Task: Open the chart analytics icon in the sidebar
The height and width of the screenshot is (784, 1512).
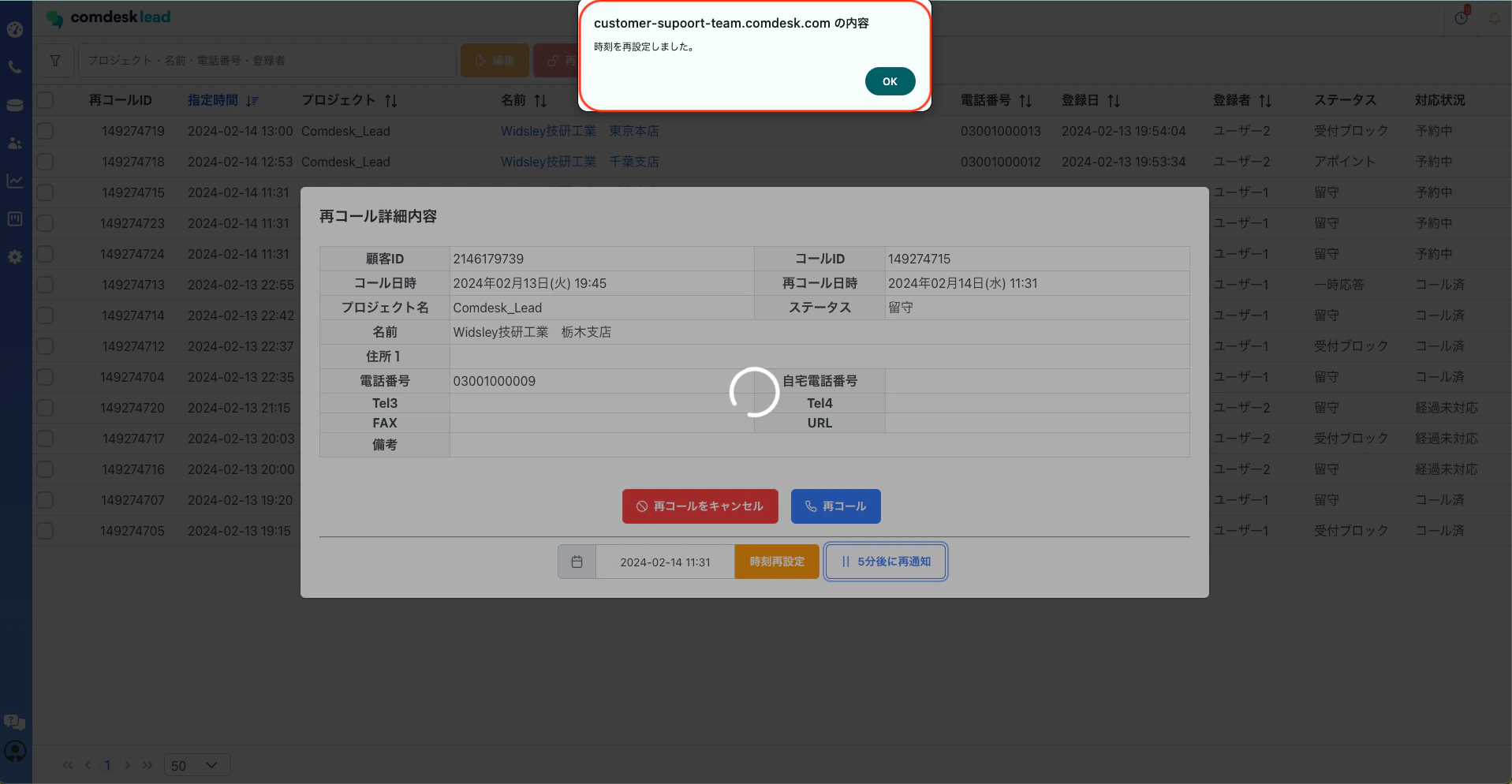Action: pyautogui.click(x=15, y=181)
